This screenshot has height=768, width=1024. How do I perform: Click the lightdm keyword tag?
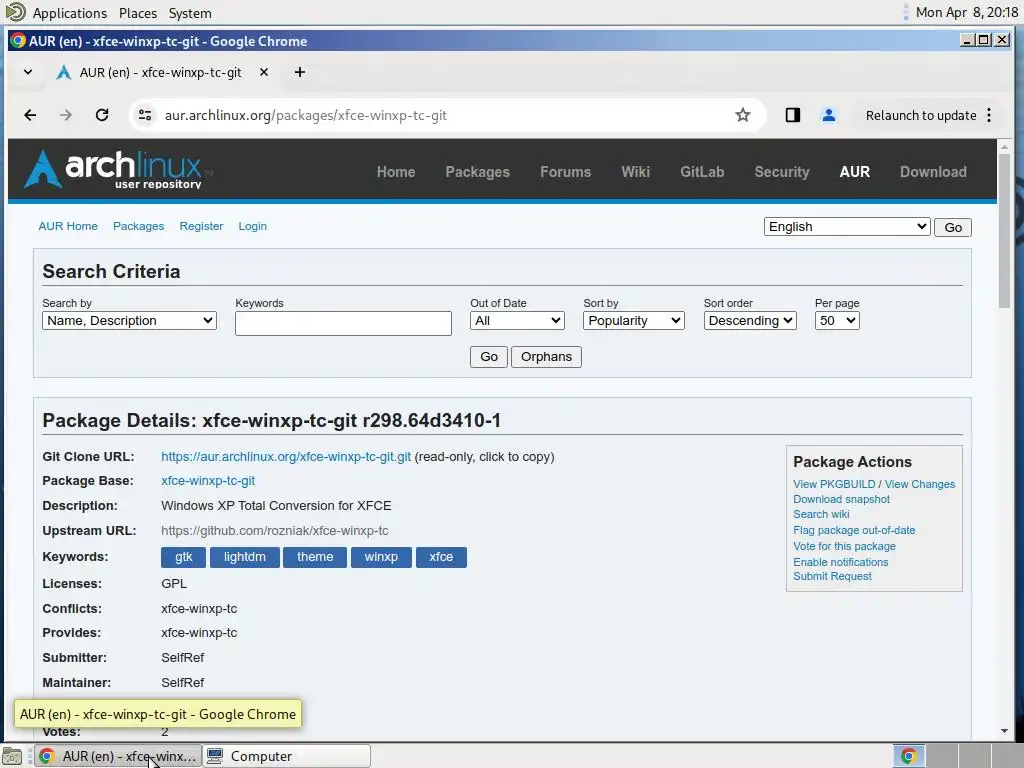click(x=245, y=558)
